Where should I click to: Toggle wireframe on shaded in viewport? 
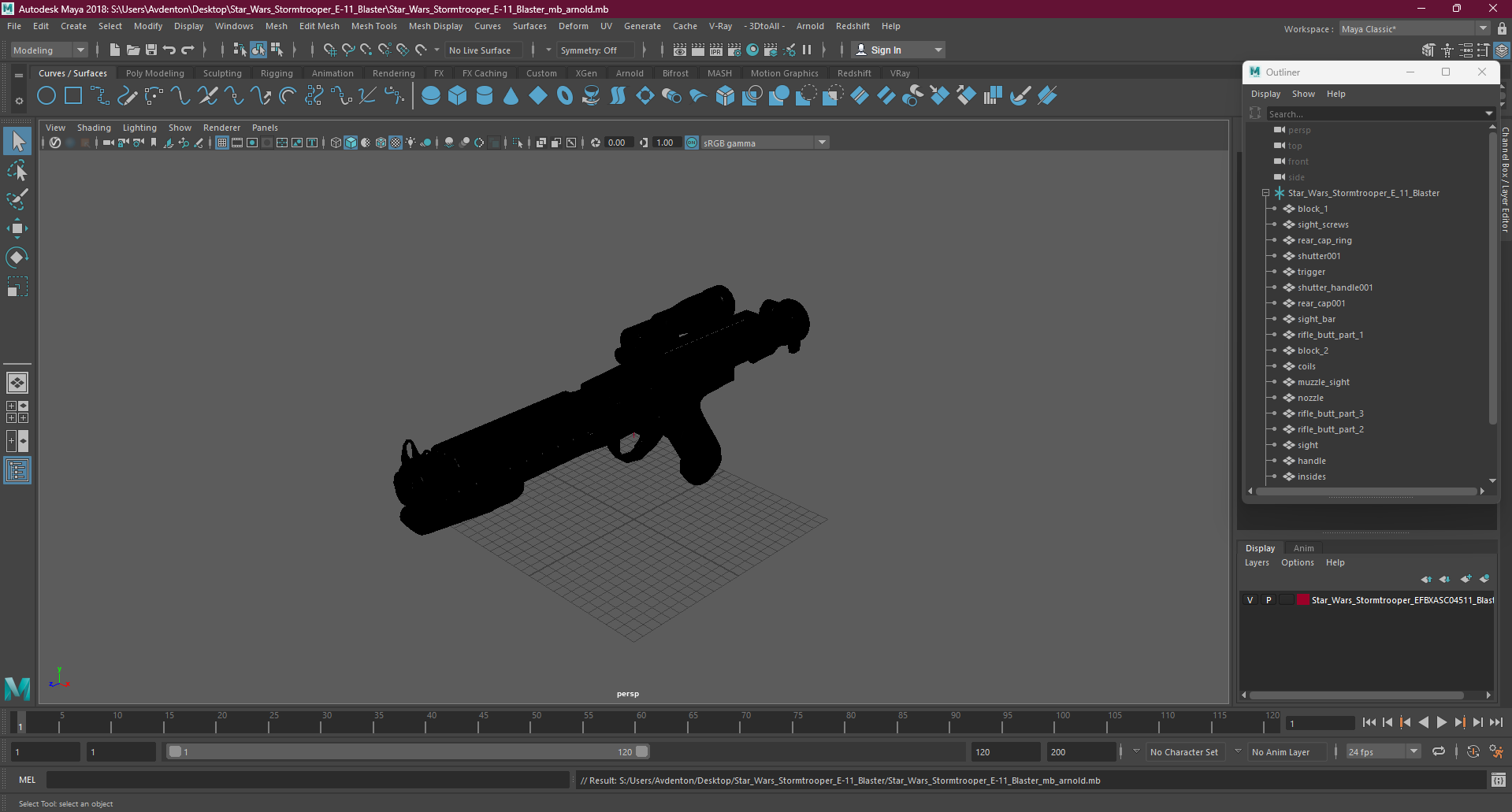(381, 143)
